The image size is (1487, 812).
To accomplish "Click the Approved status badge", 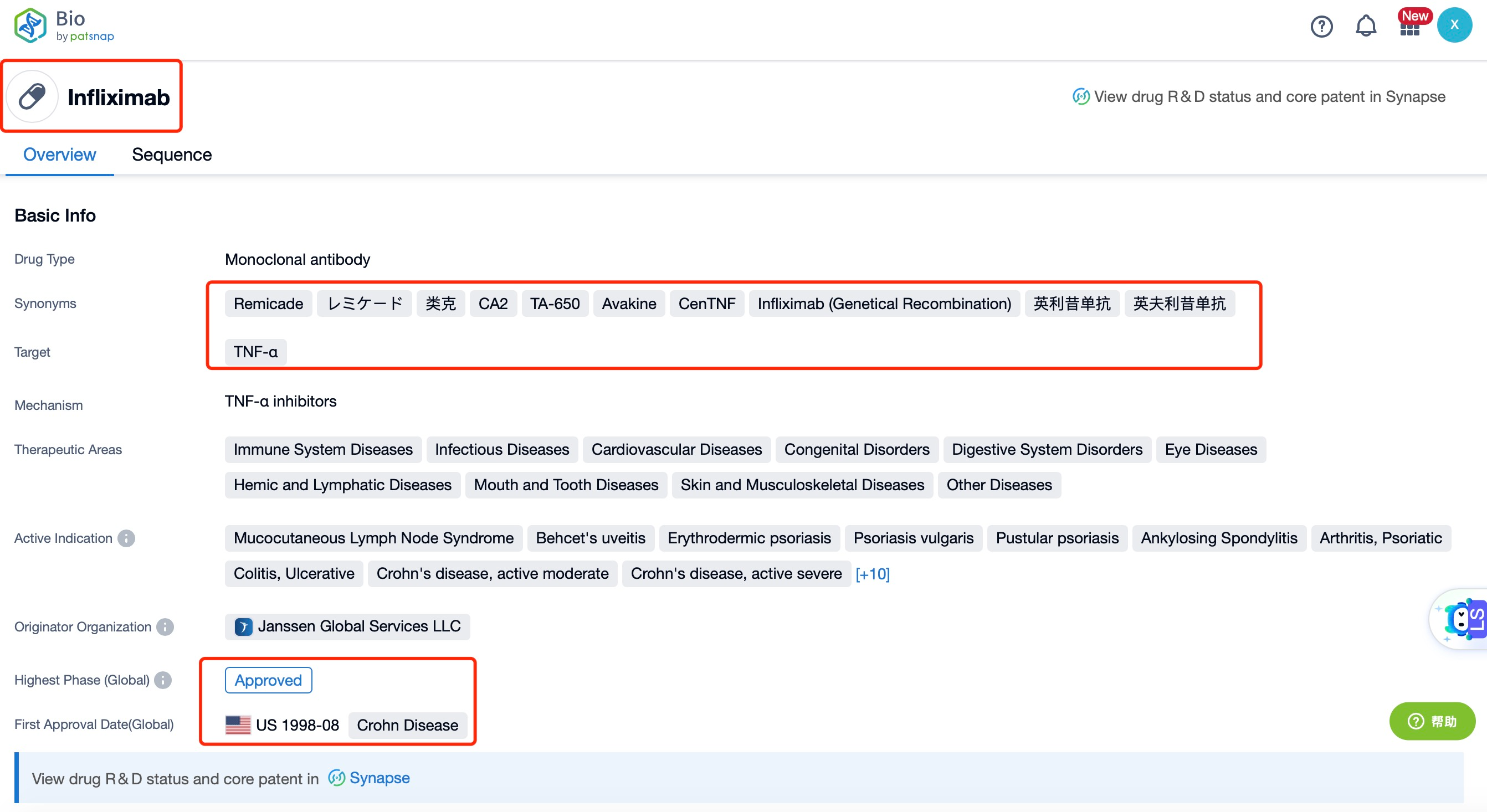I will click(x=268, y=679).
